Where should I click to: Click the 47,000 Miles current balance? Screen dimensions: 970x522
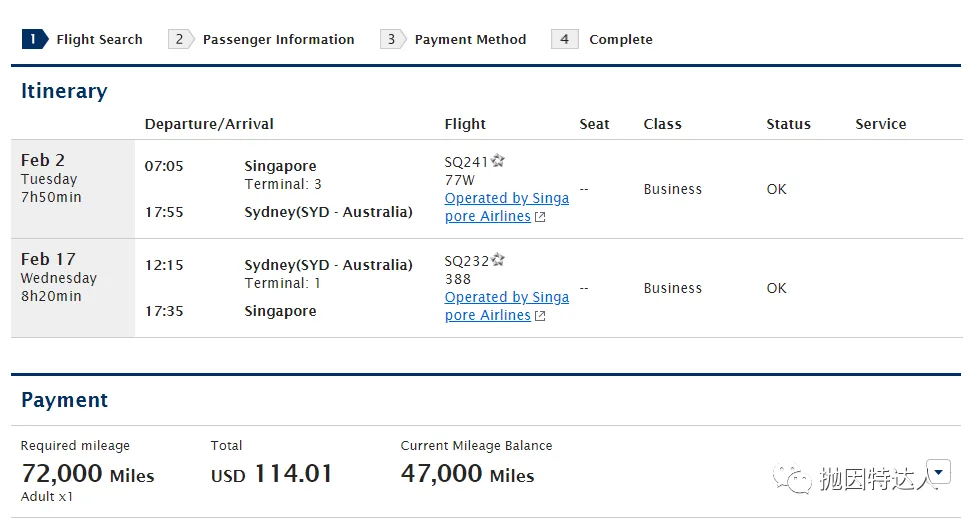pyautogui.click(x=467, y=474)
